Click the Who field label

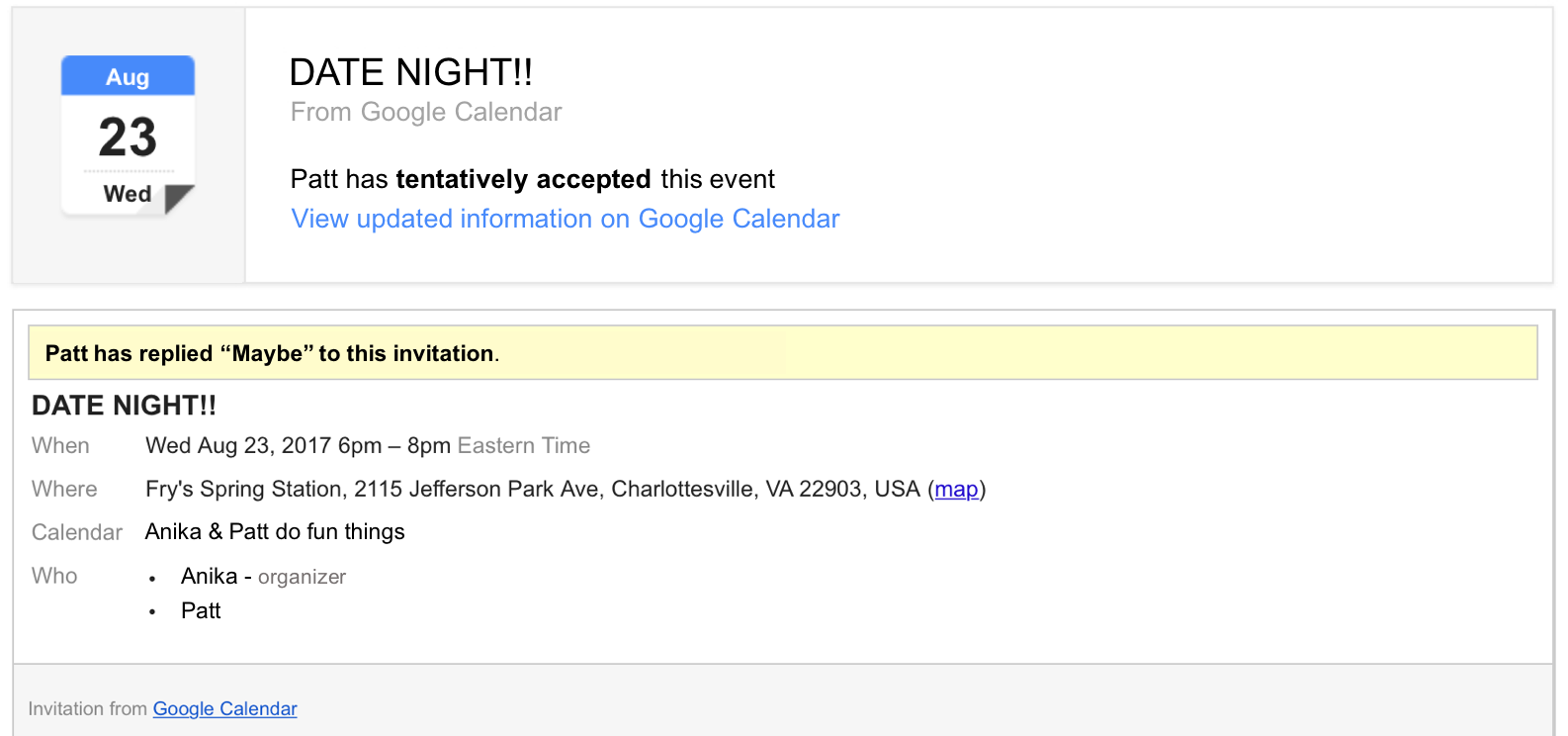pyautogui.click(x=54, y=576)
